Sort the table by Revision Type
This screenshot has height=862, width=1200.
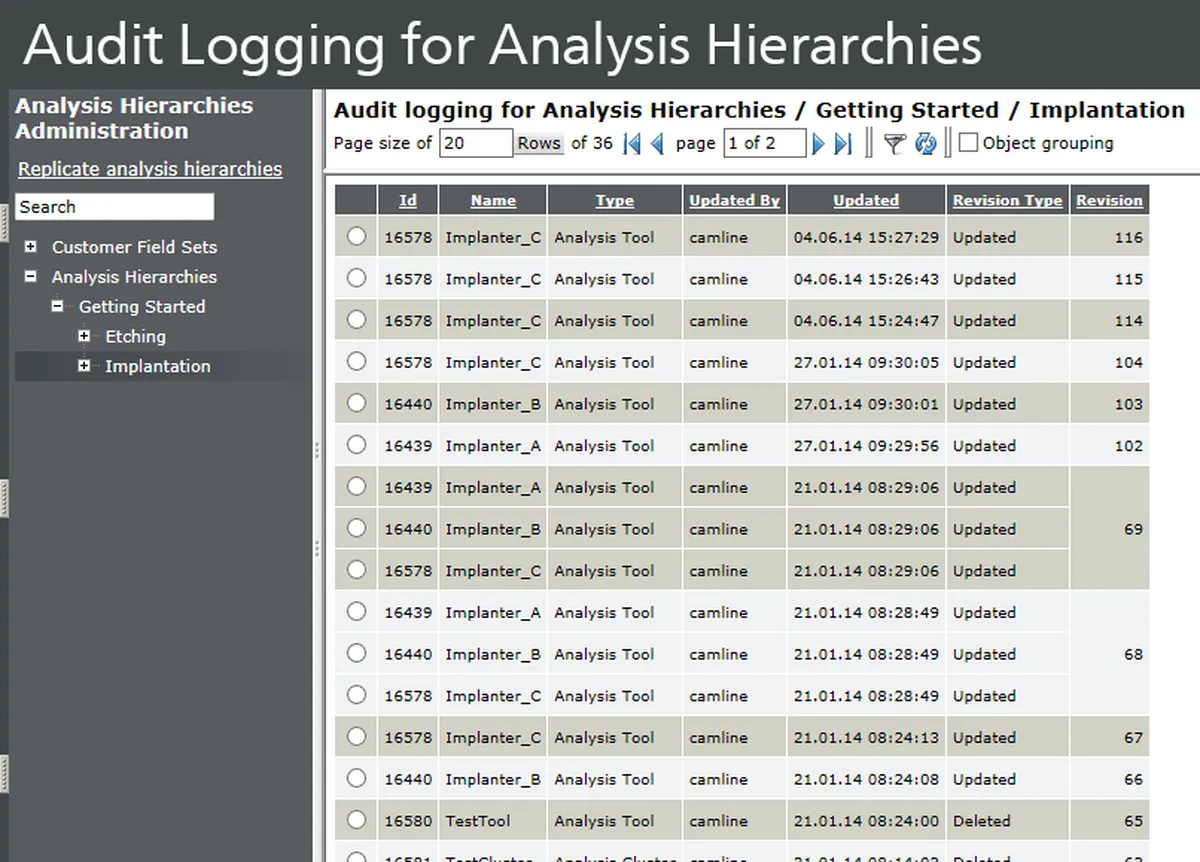1007,200
